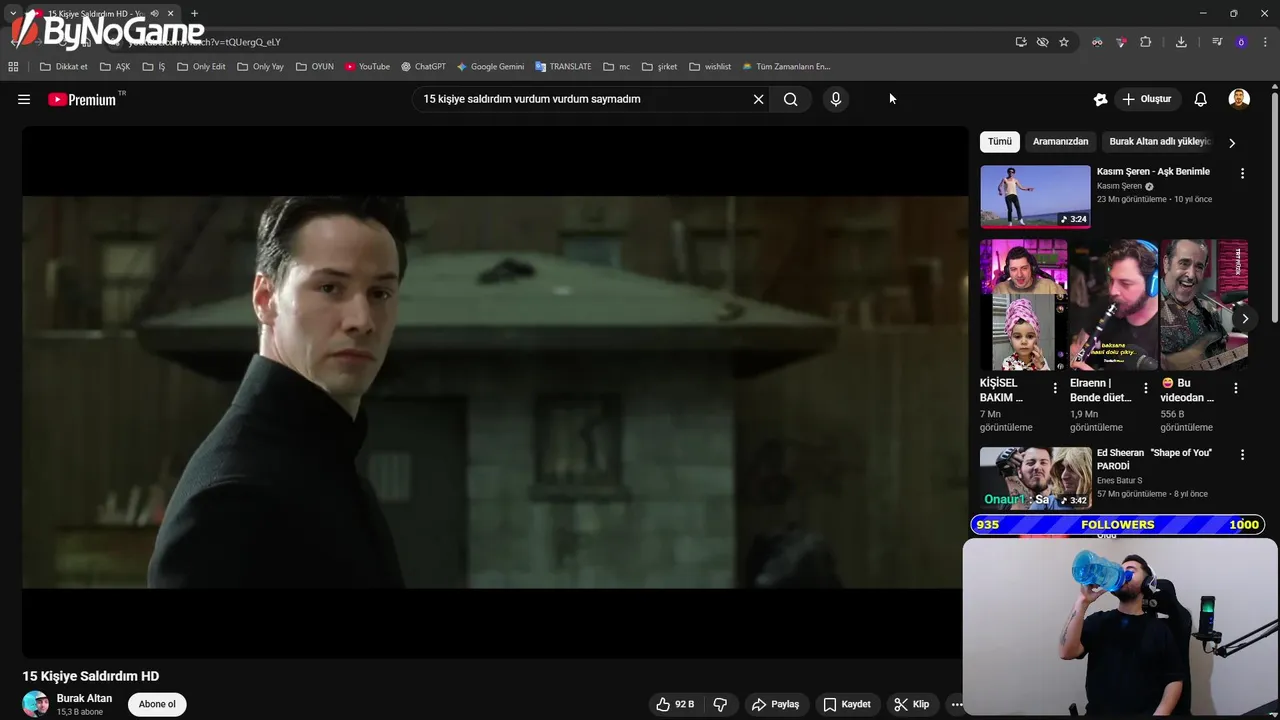Open options for Elraenn short
The height and width of the screenshot is (720, 1280).
tap(1146, 388)
